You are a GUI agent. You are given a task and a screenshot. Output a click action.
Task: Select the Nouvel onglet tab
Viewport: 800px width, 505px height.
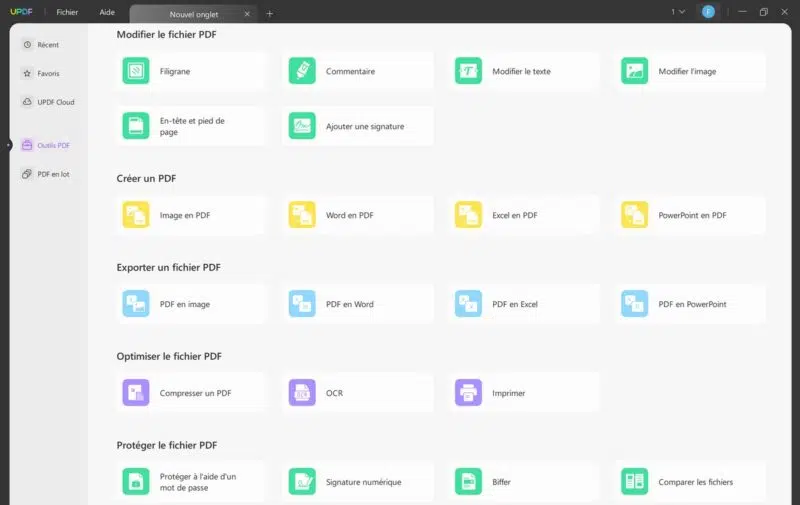click(193, 14)
